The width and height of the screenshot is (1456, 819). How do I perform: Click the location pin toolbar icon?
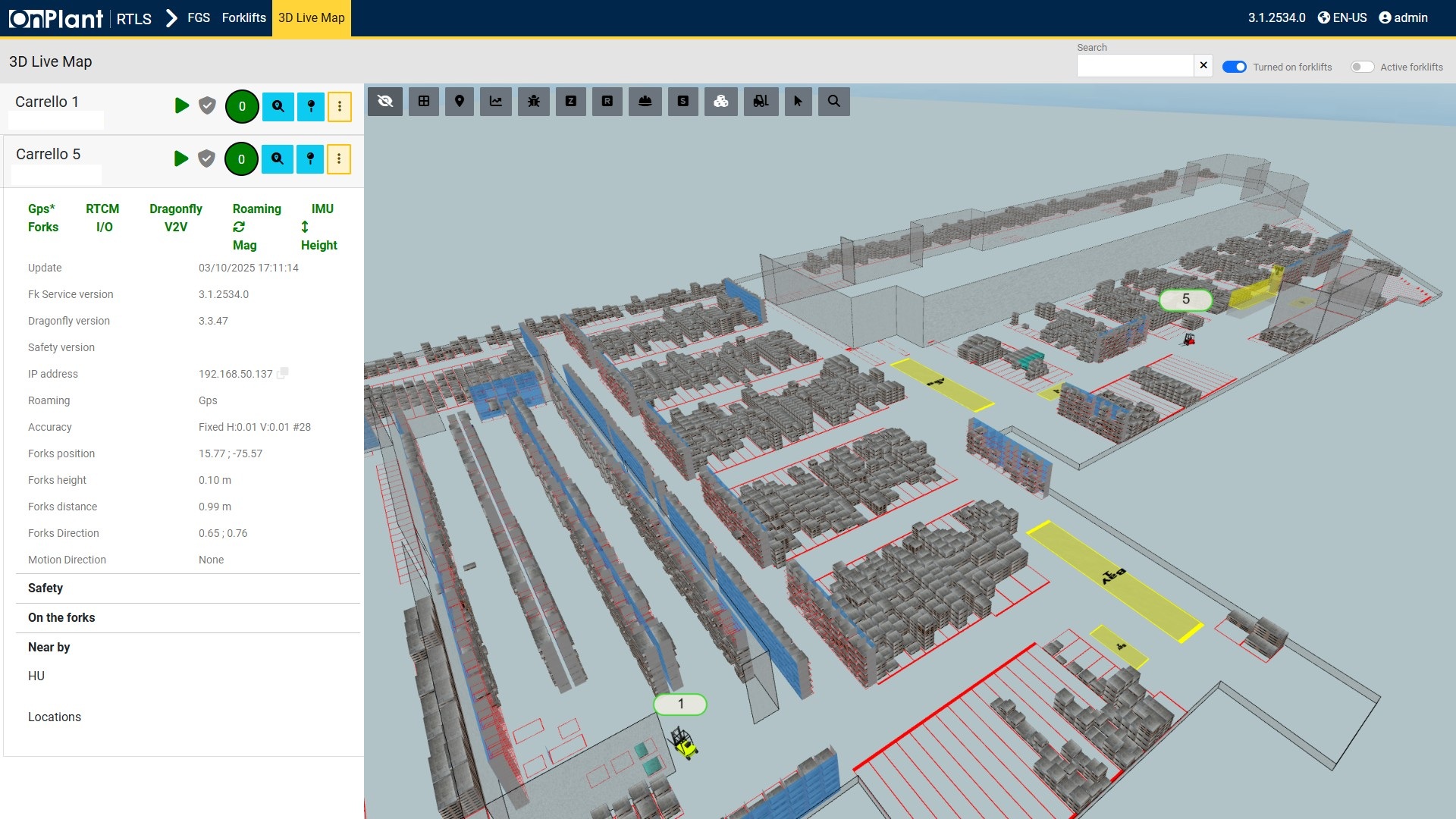click(460, 101)
